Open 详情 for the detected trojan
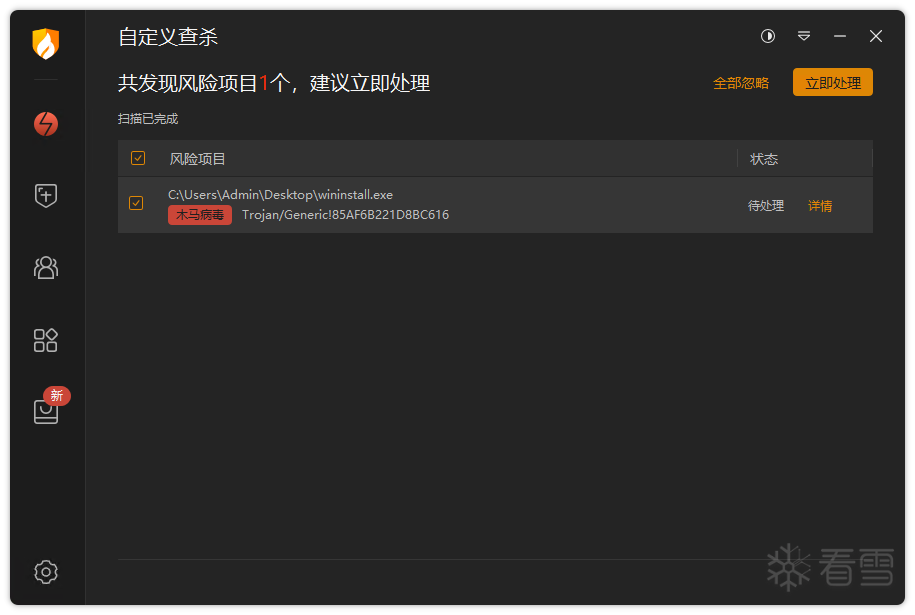Image resolution: width=915 pixels, height=615 pixels. coord(820,206)
